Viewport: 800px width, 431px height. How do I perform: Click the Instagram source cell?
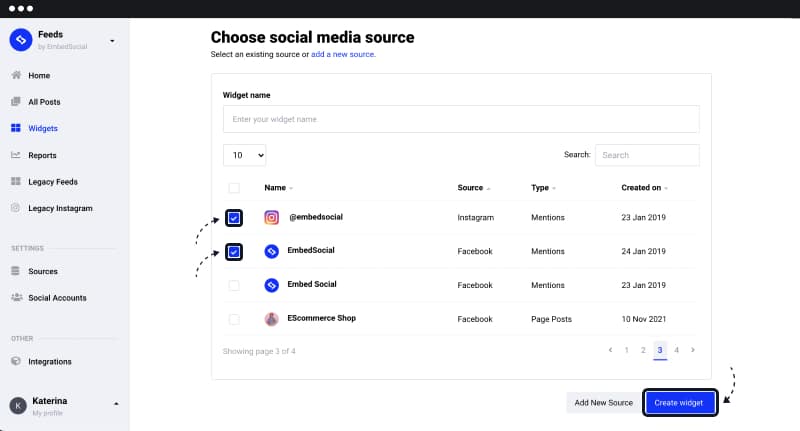coord(476,218)
